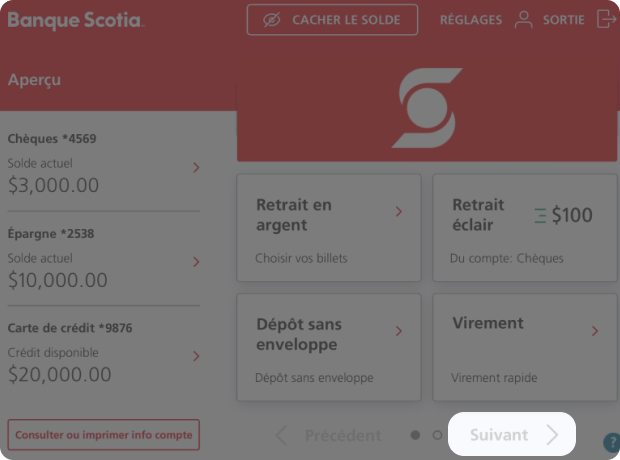
Task: Click the Banque Scotia logo
Action: pyautogui.click(x=76, y=21)
